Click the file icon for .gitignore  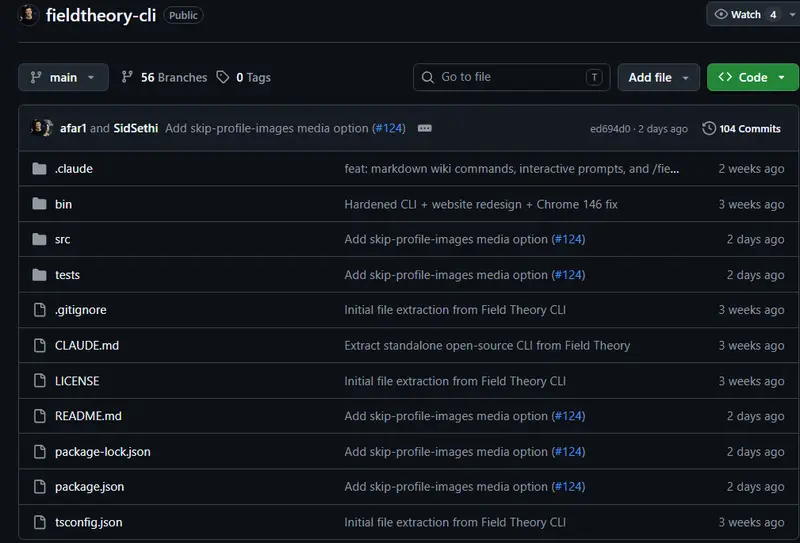[x=39, y=310]
